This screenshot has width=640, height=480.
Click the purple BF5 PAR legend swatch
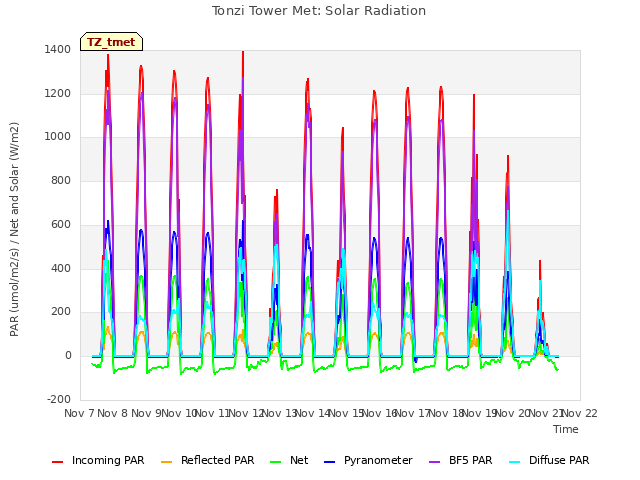coord(435,462)
